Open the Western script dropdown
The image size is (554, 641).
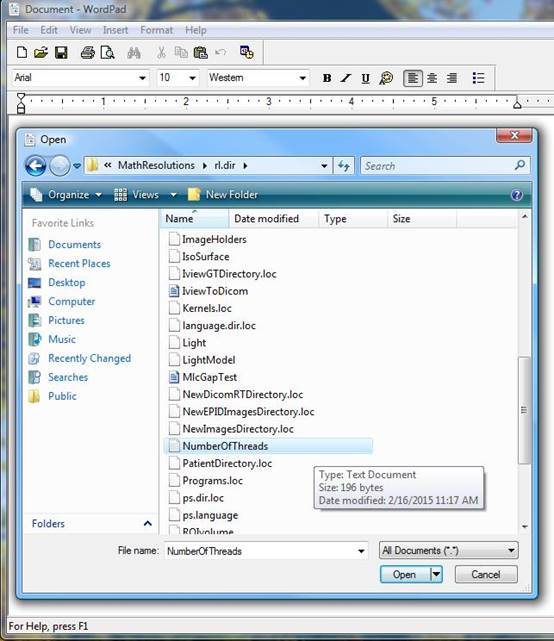tap(303, 78)
